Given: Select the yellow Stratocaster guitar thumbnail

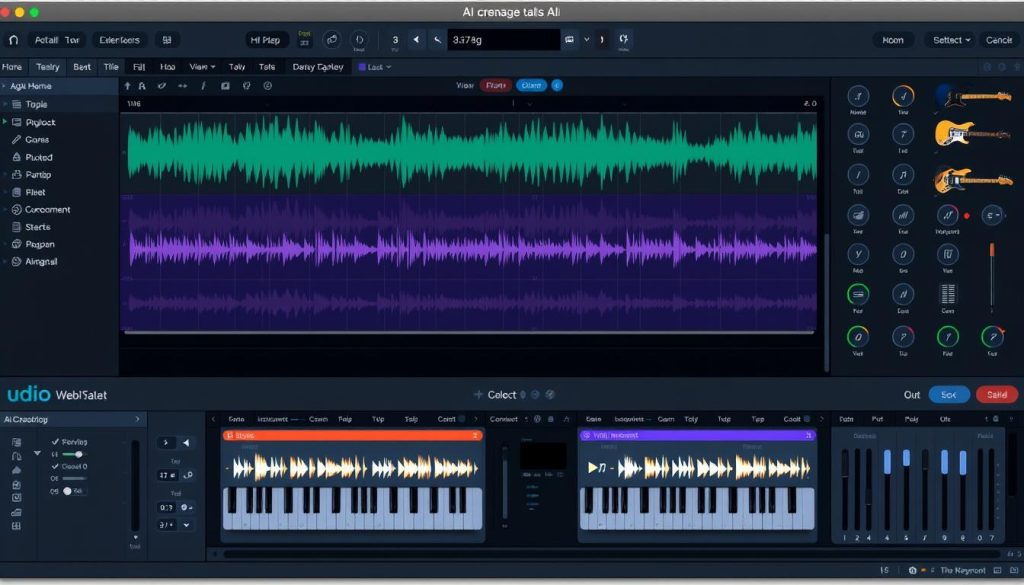Looking at the screenshot, I should 973,133.
